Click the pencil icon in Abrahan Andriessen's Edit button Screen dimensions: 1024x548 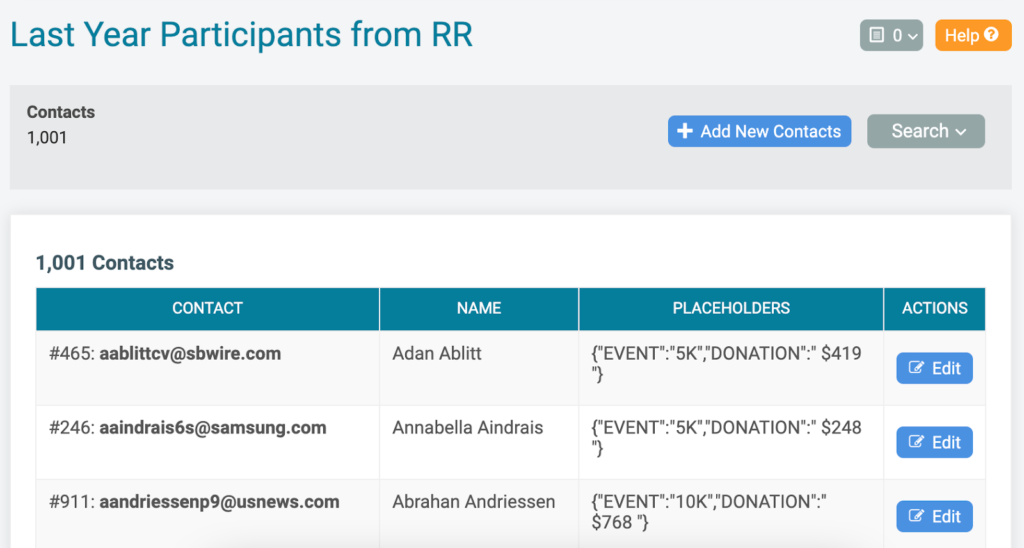coord(916,516)
